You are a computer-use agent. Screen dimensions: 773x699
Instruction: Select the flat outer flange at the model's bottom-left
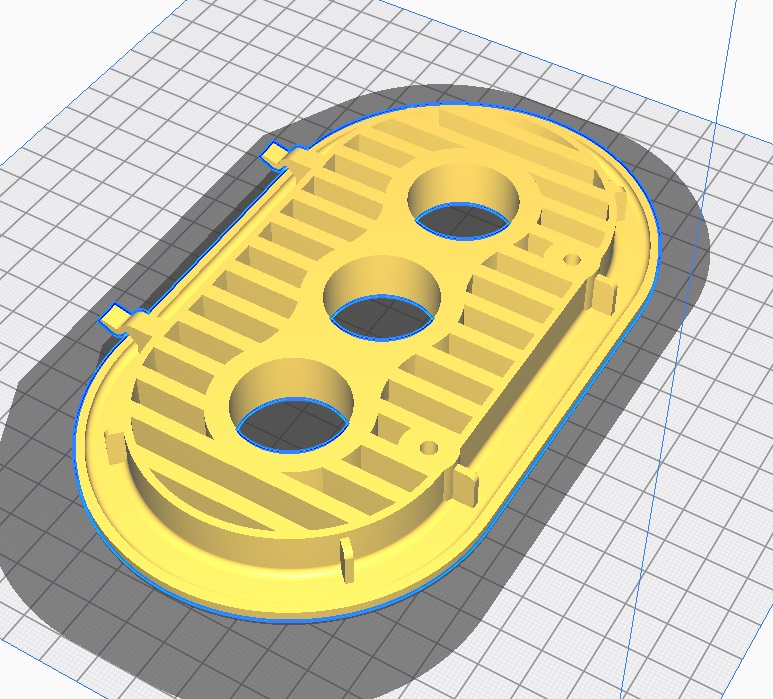(x=150, y=510)
